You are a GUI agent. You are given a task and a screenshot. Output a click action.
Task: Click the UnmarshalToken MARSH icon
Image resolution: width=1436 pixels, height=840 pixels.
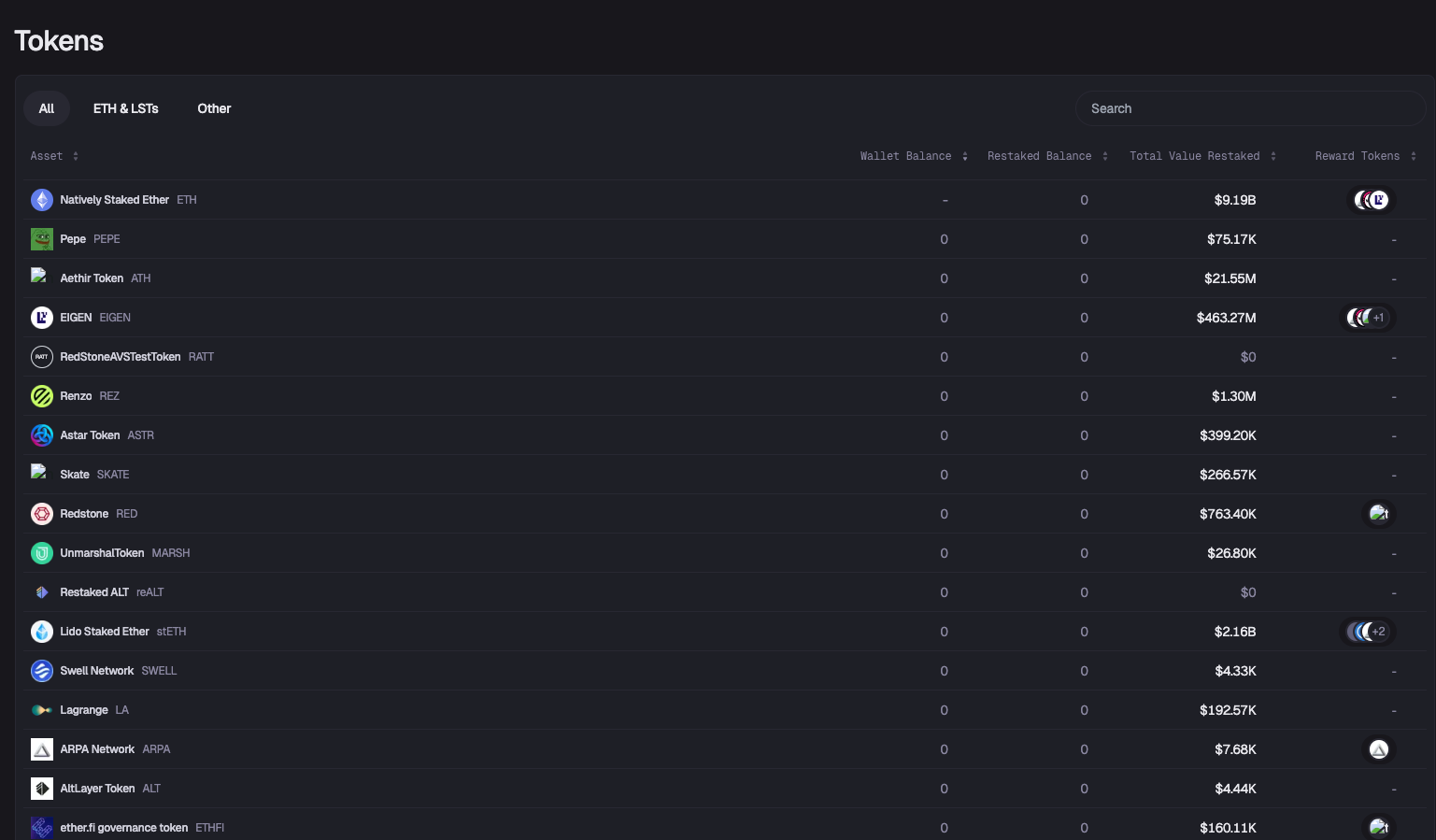click(x=42, y=553)
